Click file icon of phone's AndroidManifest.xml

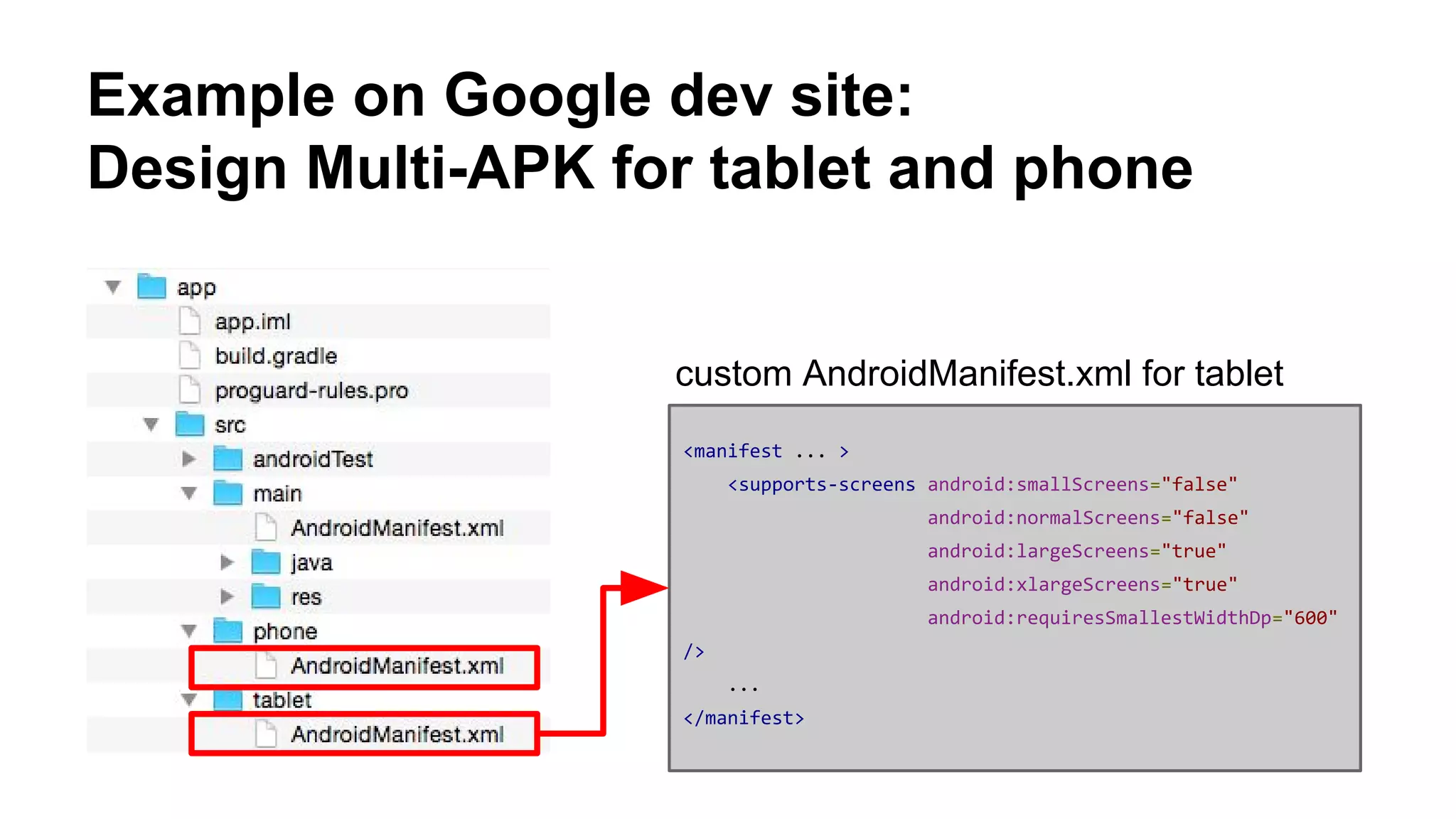(266, 665)
